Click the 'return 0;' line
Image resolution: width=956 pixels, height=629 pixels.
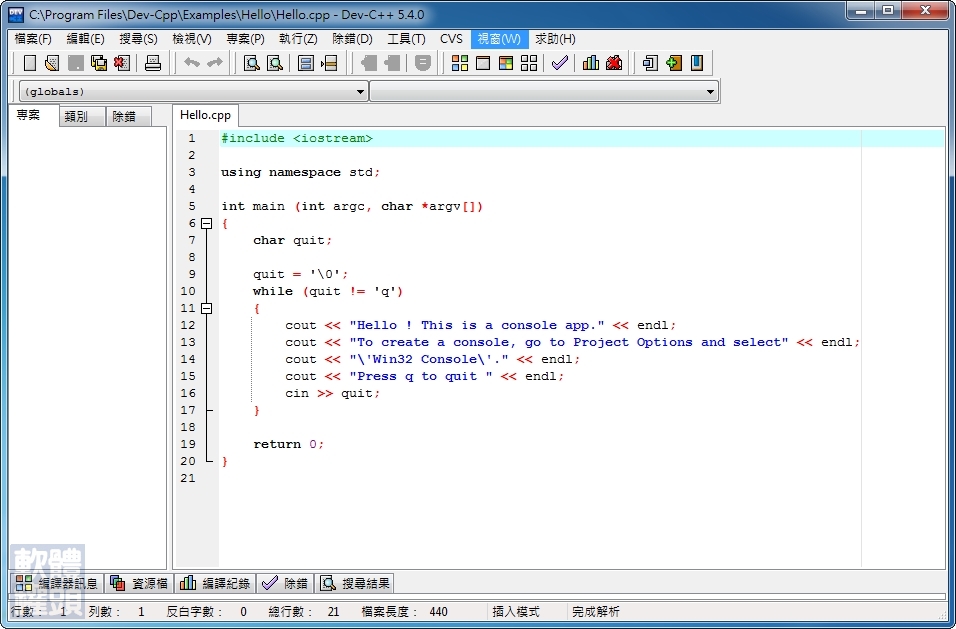[288, 444]
